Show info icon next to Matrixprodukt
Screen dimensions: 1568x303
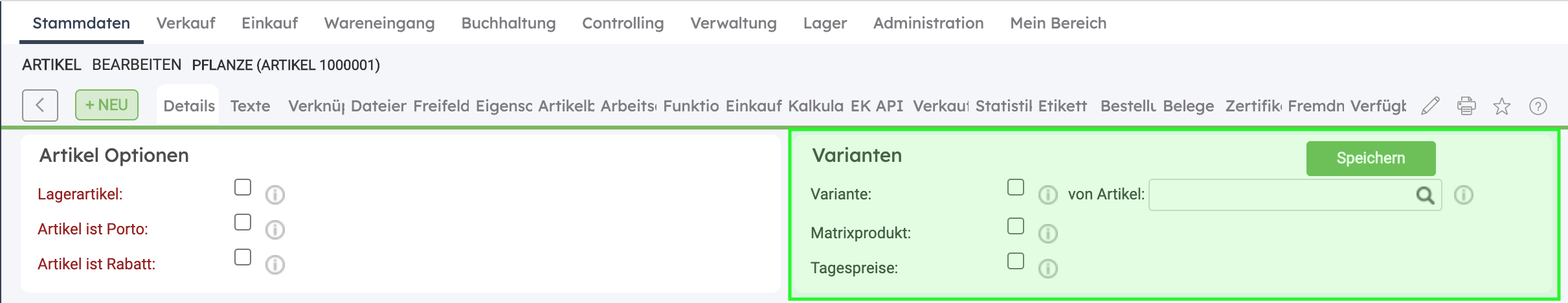point(1047,233)
